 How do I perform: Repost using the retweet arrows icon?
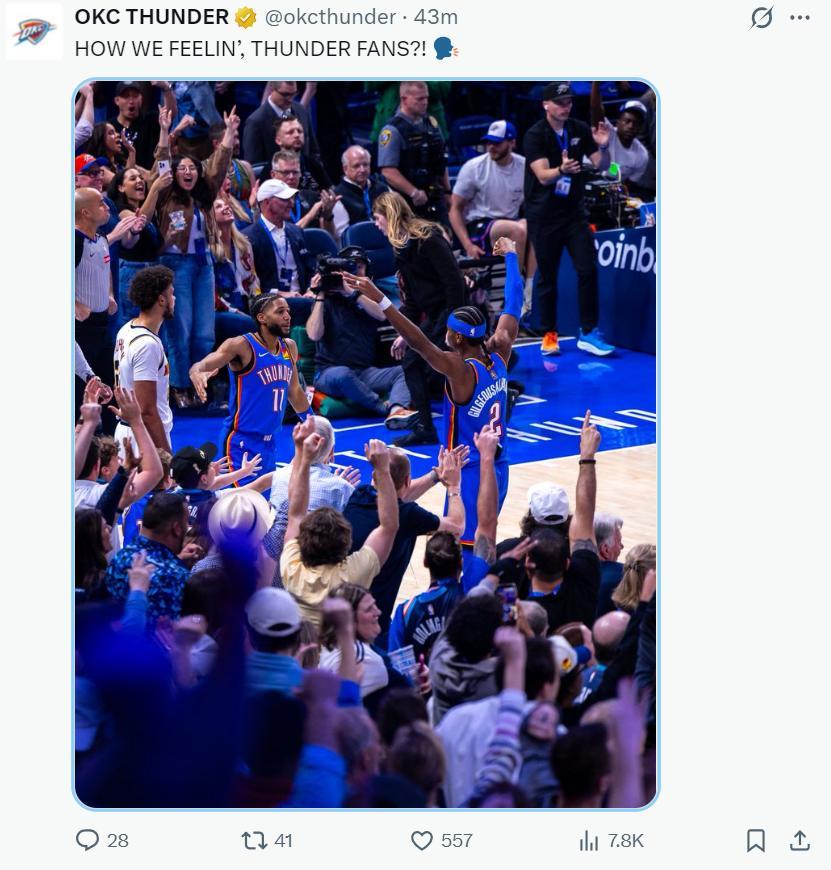tap(254, 840)
